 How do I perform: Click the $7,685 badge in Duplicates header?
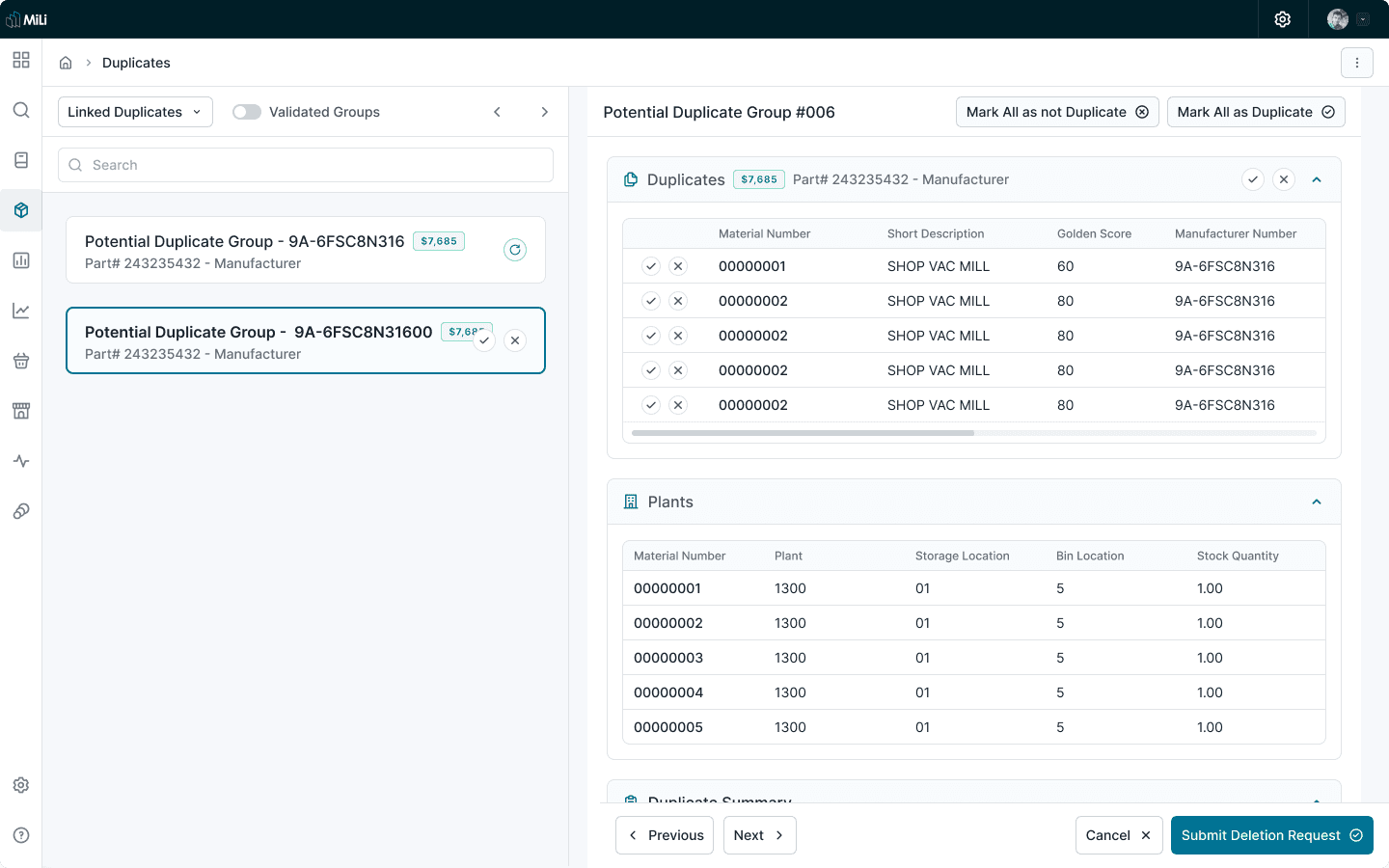[759, 179]
